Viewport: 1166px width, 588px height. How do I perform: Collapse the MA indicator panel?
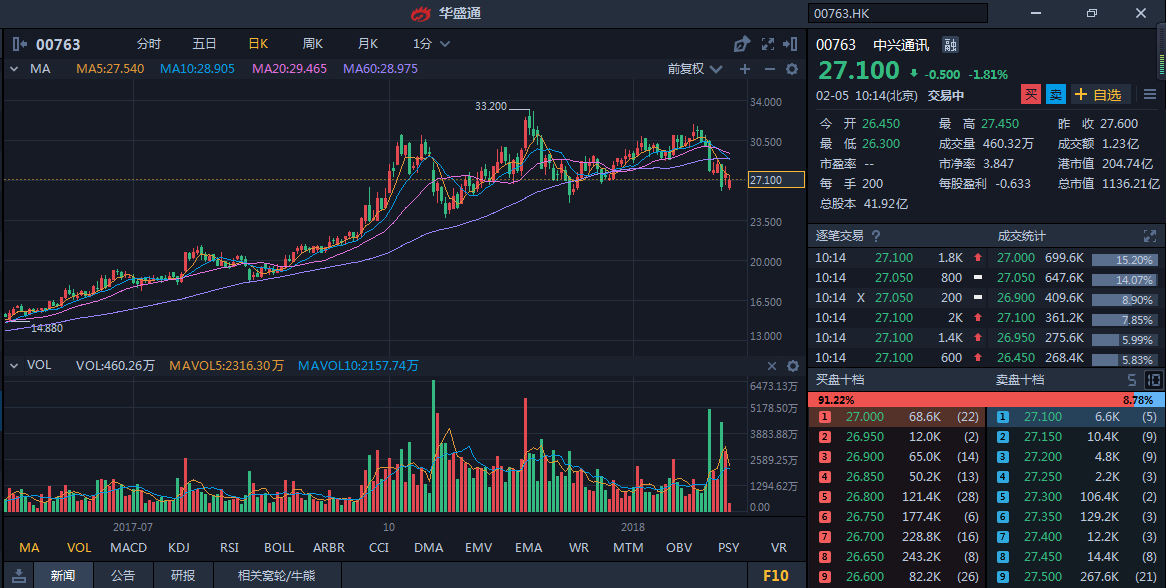14,69
